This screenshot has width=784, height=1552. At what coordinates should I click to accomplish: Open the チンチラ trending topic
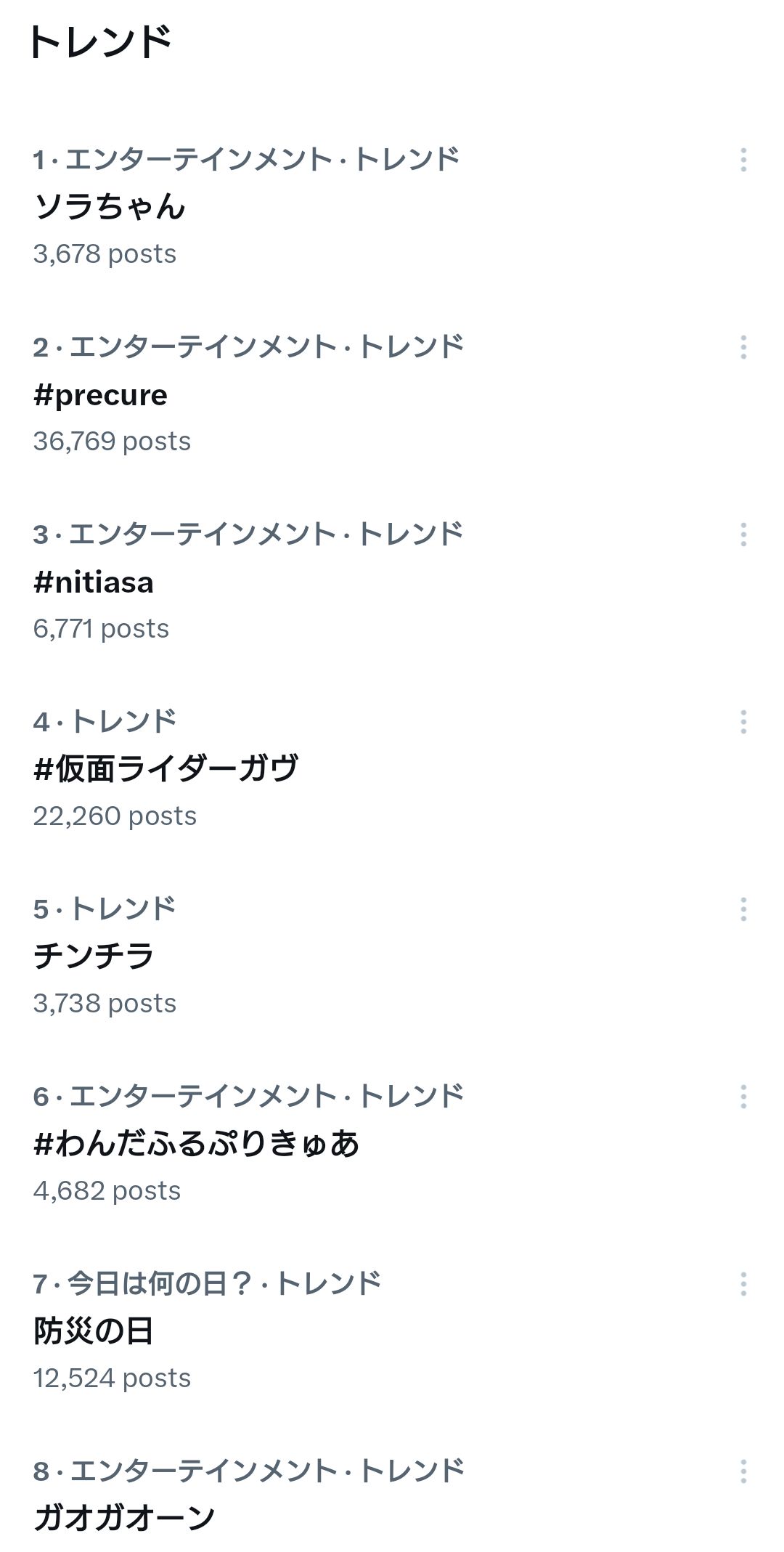pos(94,956)
